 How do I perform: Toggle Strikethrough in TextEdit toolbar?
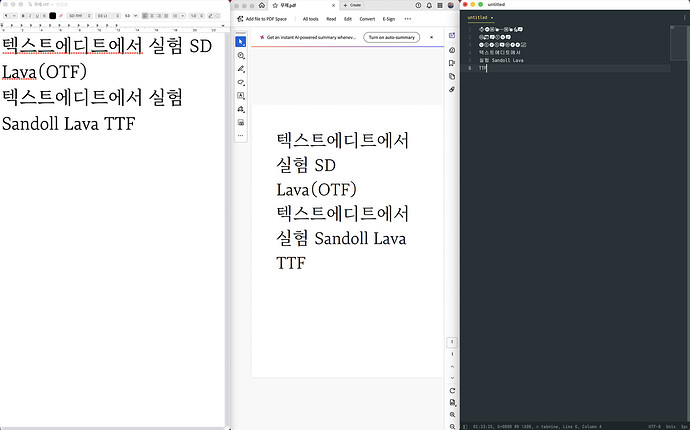pos(44,16)
